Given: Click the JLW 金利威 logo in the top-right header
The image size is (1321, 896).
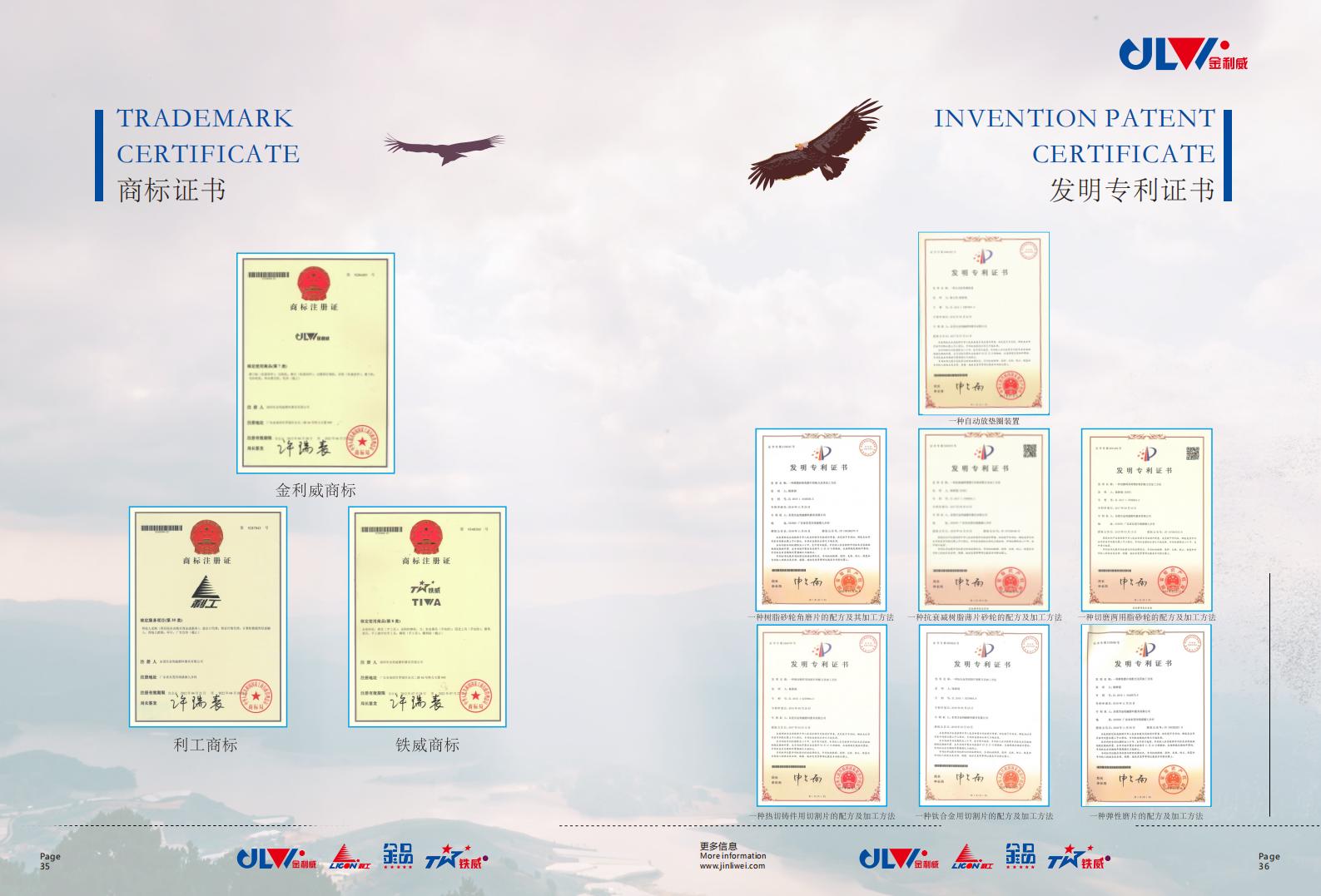Looking at the screenshot, I should pyautogui.click(x=1183, y=54).
